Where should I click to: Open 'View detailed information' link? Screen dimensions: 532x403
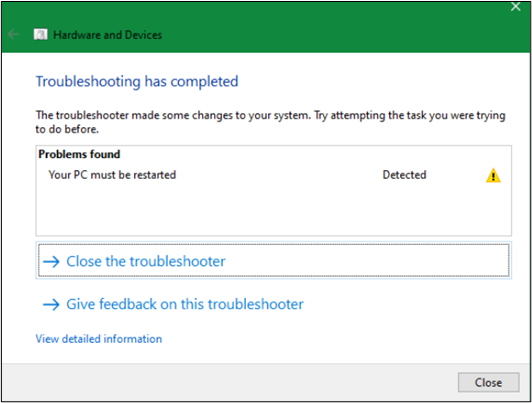tap(99, 339)
